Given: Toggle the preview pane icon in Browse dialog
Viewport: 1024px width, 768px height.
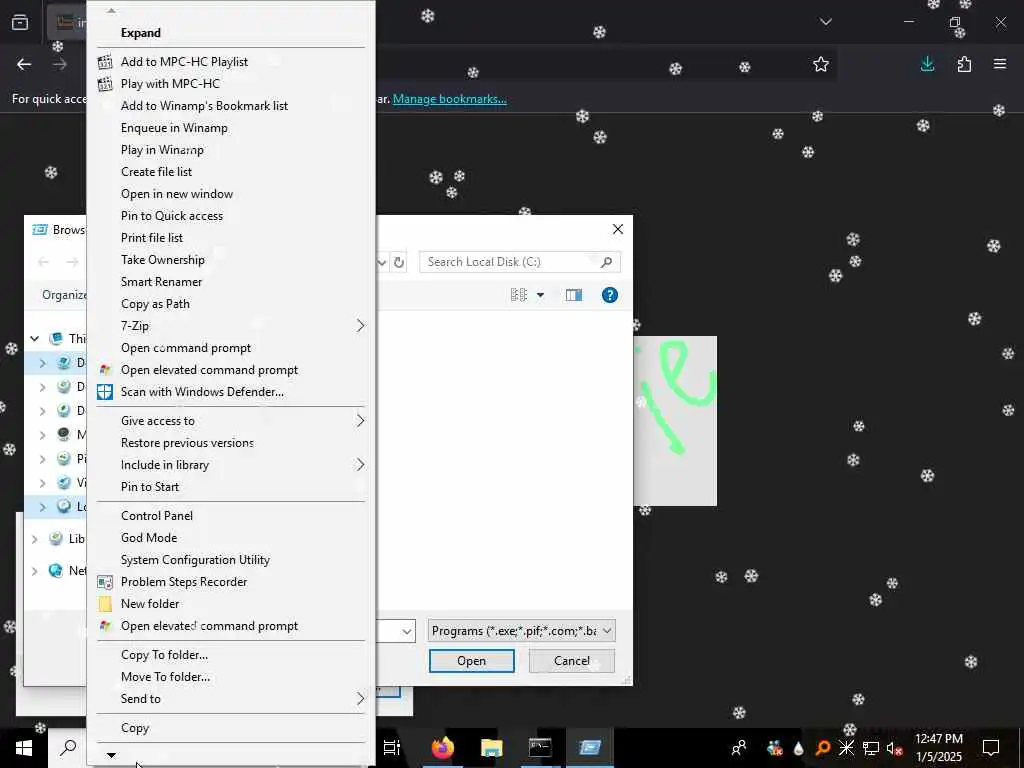Looking at the screenshot, I should [x=573, y=295].
